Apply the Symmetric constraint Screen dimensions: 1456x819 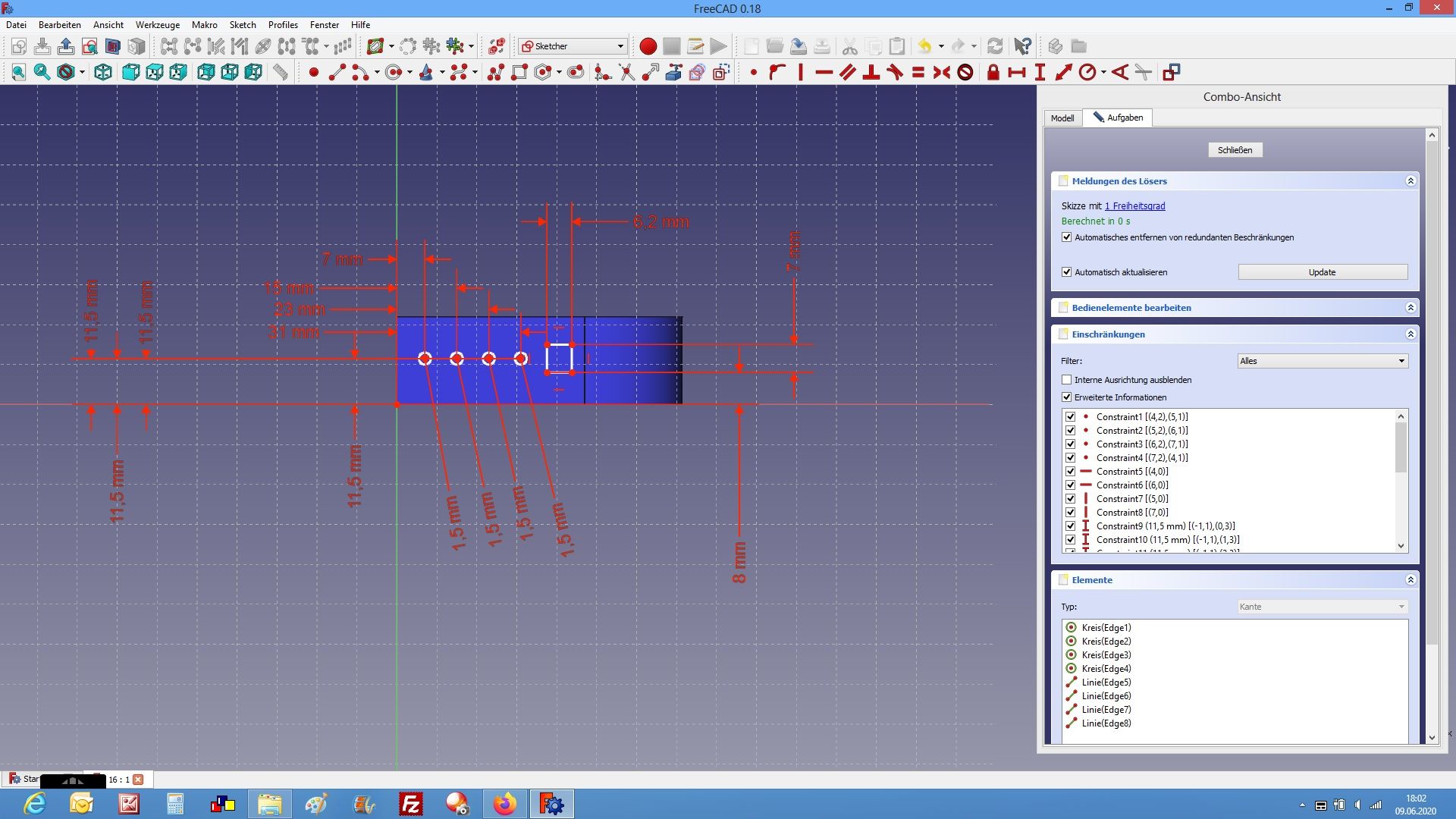941,72
